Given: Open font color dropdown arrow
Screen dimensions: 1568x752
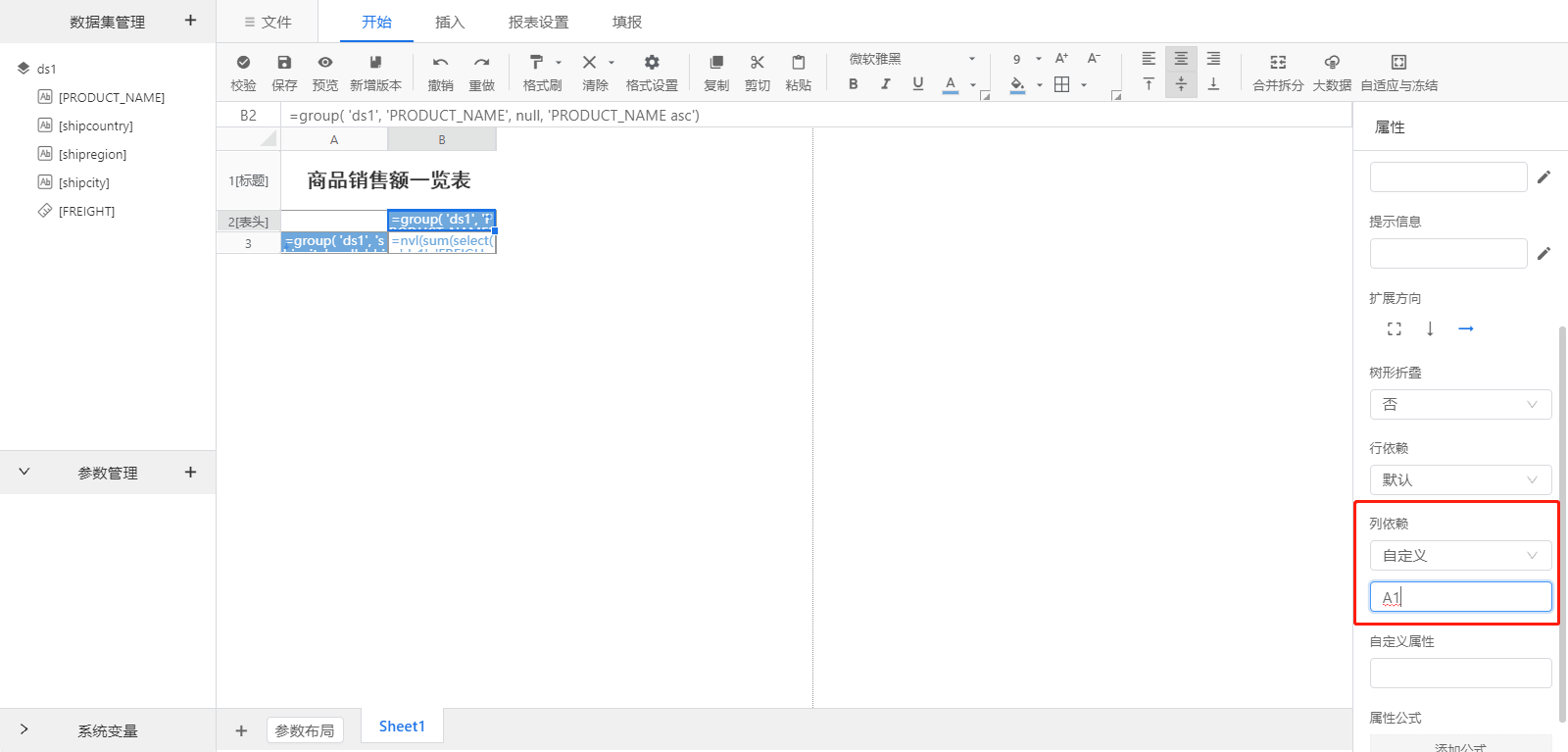Looking at the screenshot, I should (973, 85).
